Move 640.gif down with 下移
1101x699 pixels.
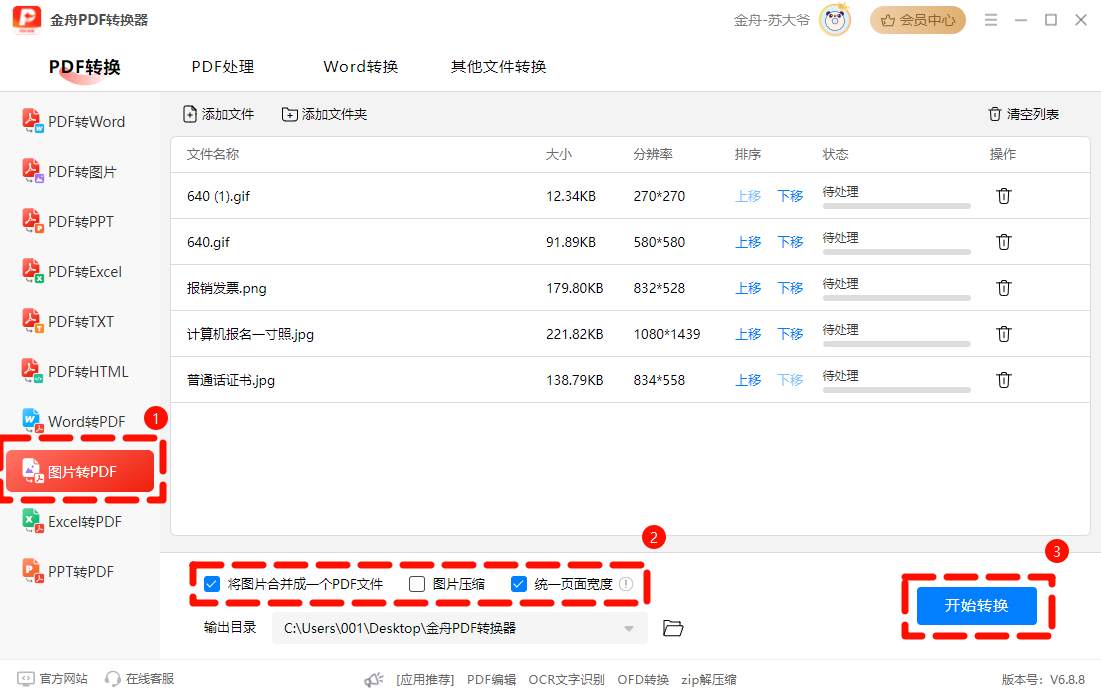[790, 242]
